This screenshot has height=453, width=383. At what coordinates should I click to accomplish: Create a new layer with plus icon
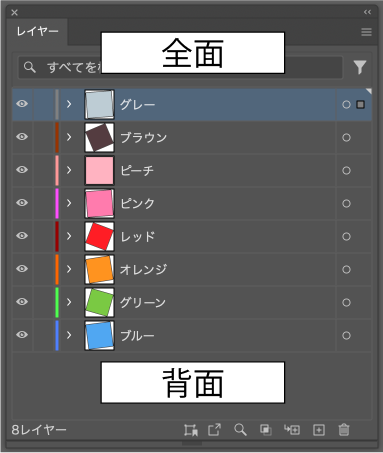click(x=319, y=430)
